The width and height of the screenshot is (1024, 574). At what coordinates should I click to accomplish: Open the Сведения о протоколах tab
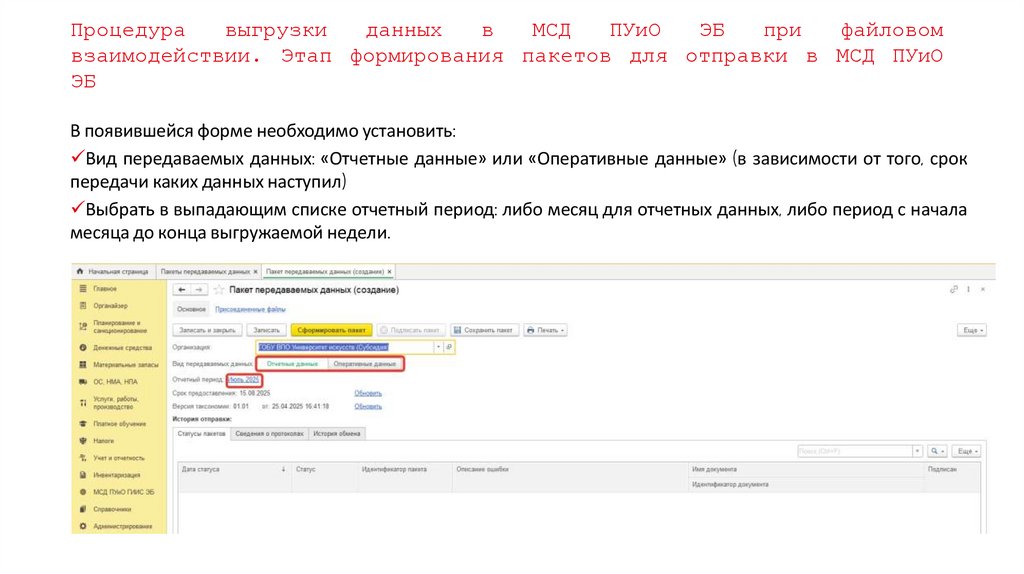269,434
